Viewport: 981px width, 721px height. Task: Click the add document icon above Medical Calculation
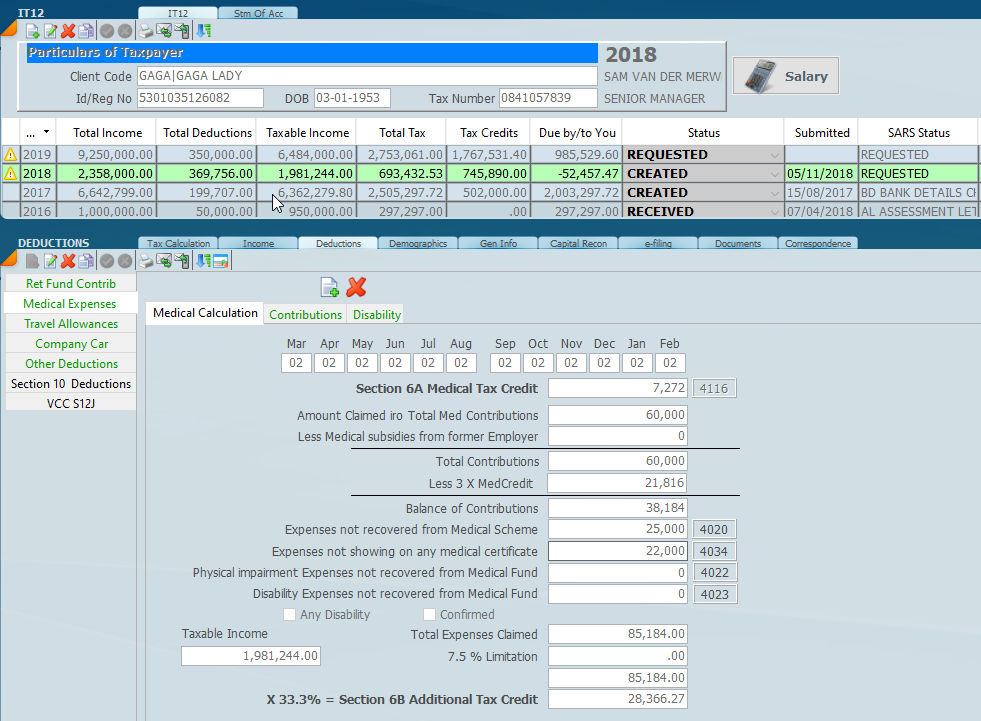pos(330,288)
